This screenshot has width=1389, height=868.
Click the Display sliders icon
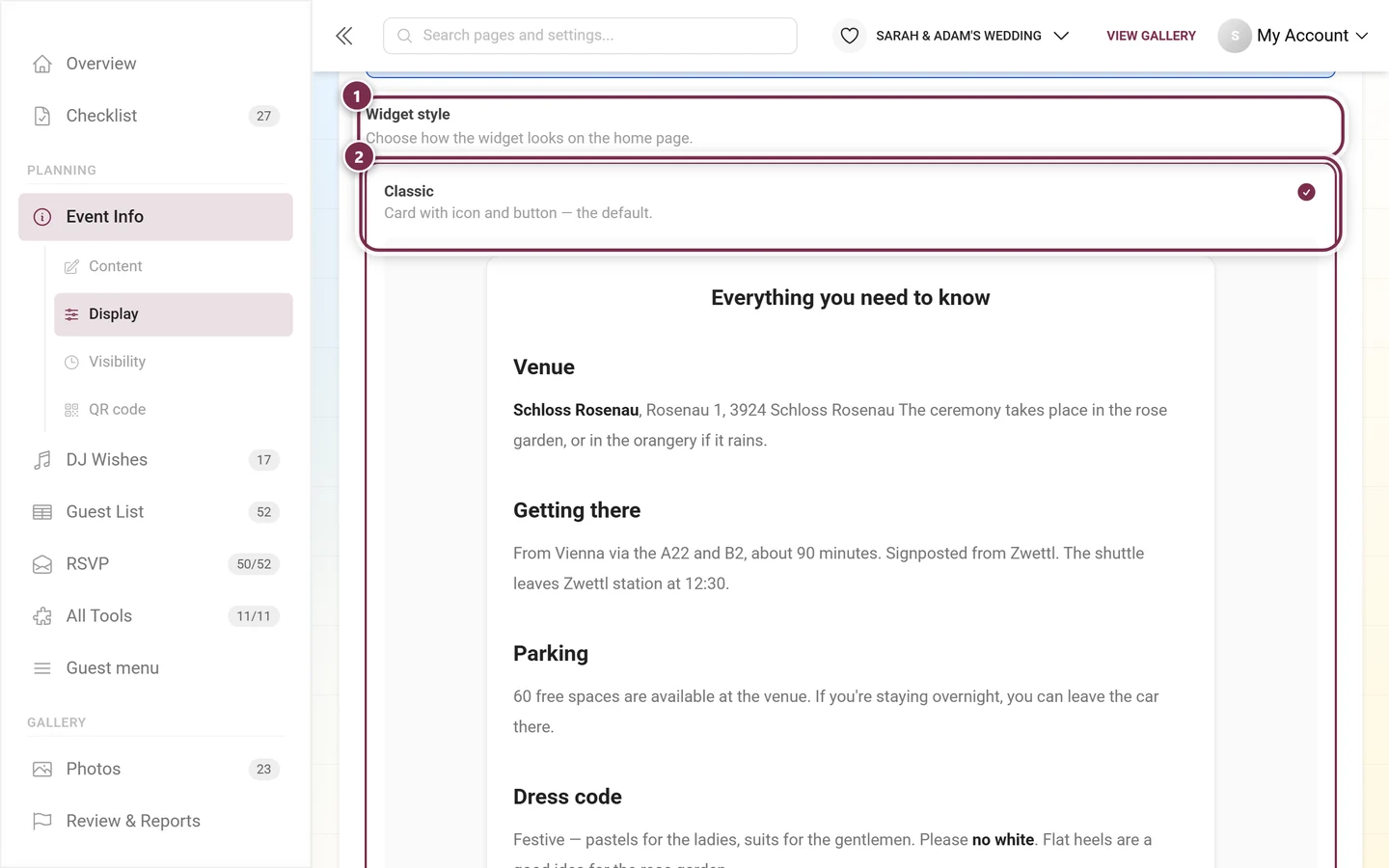(71, 314)
